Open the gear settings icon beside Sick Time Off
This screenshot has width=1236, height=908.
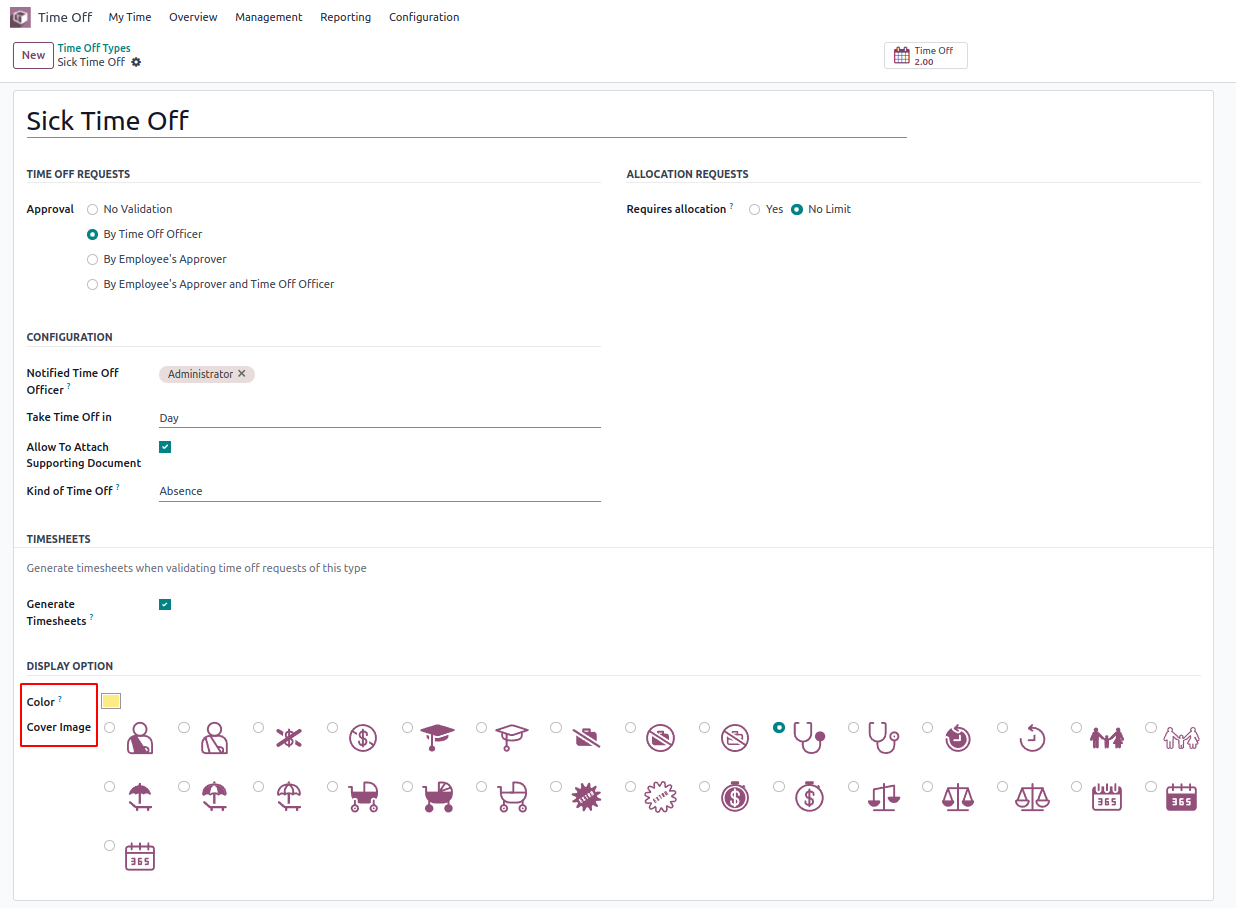(136, 62)
